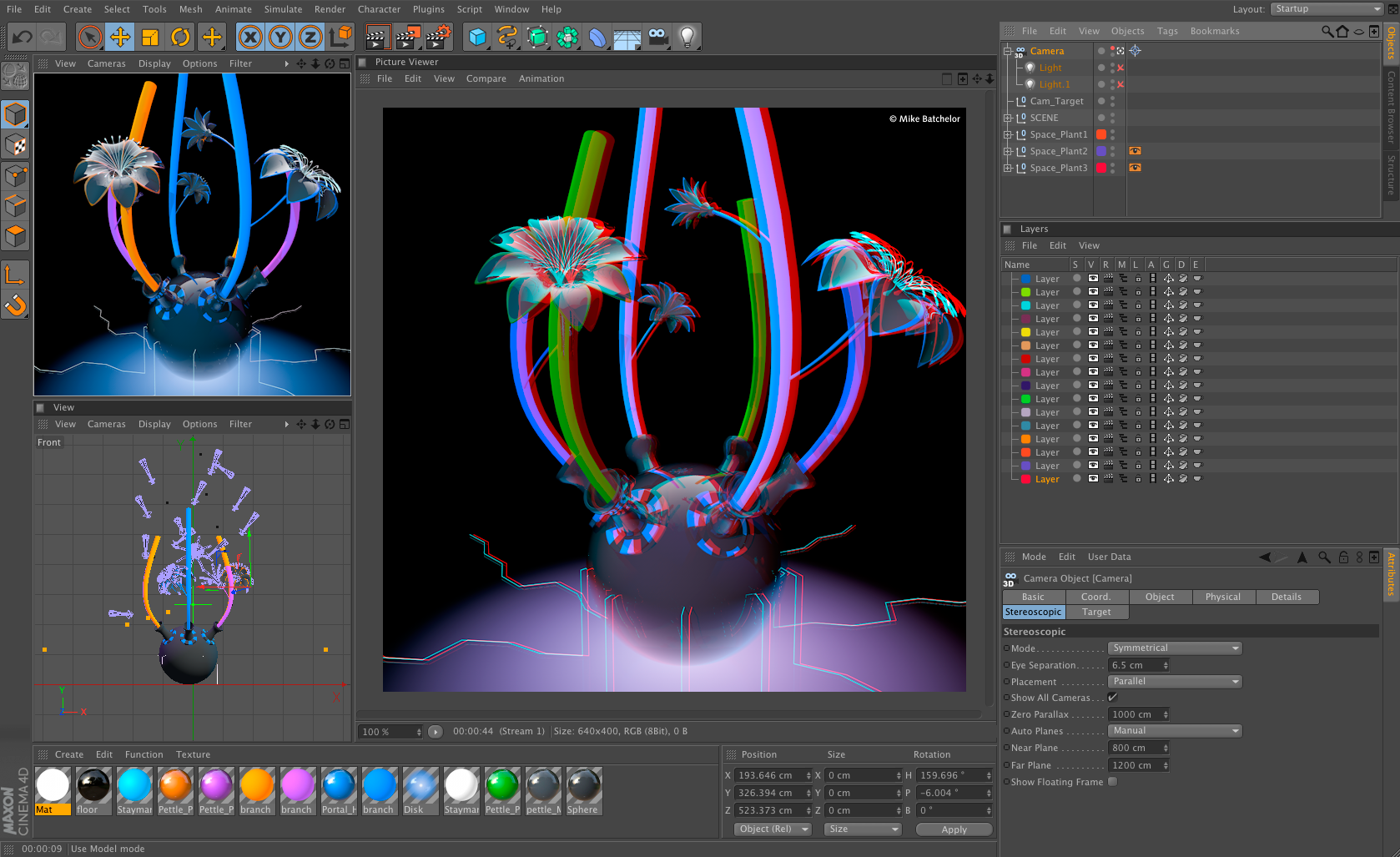
Task: Expand Space_Plant1 in object tree
Action: pos(1008,134)
